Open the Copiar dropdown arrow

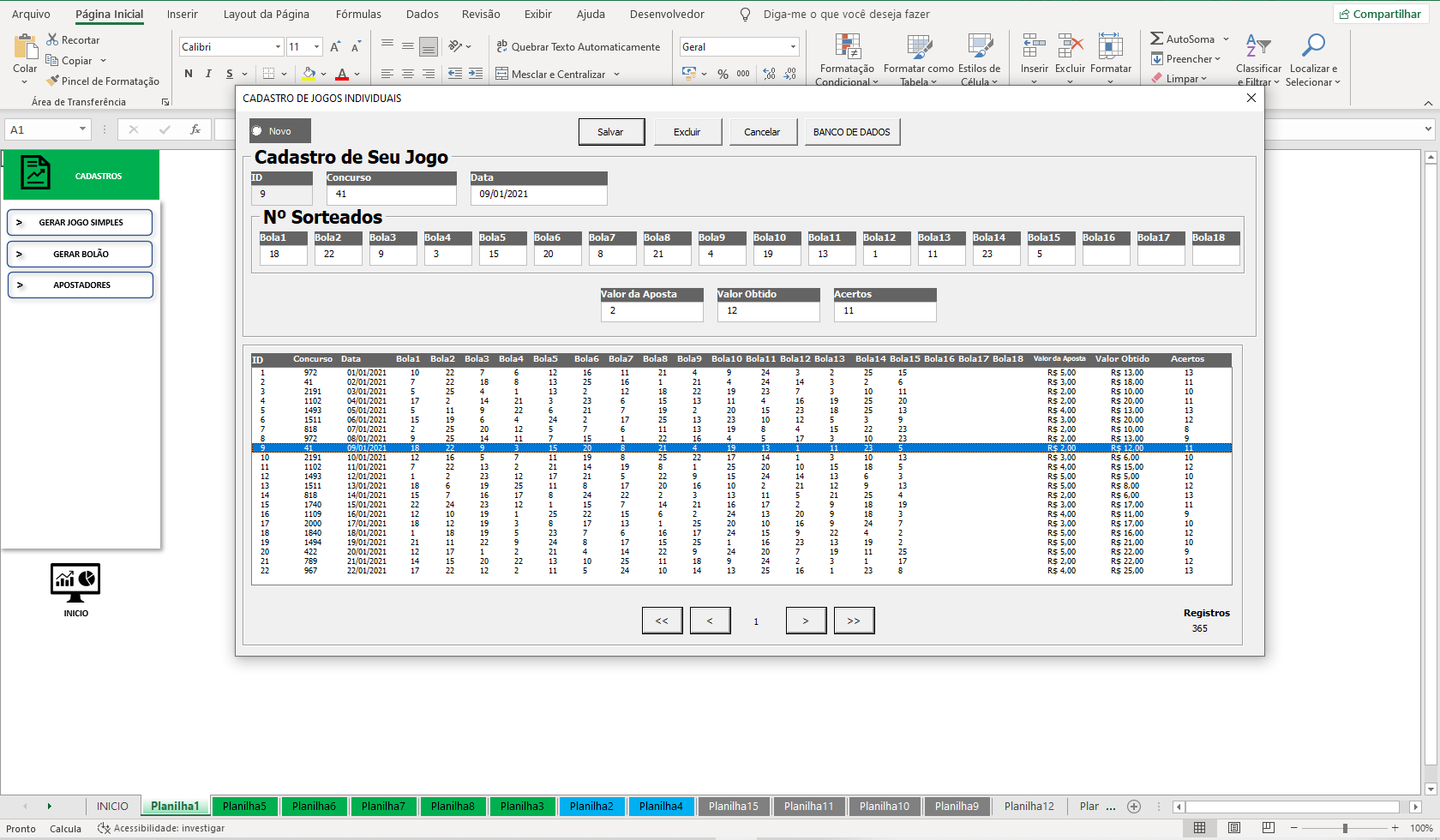103,61
